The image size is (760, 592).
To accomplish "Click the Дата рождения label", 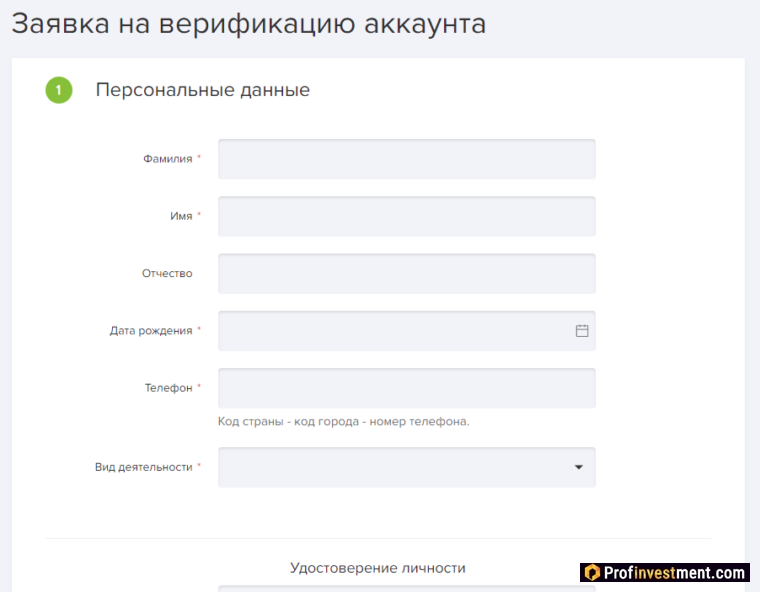I will pos(151,331).
